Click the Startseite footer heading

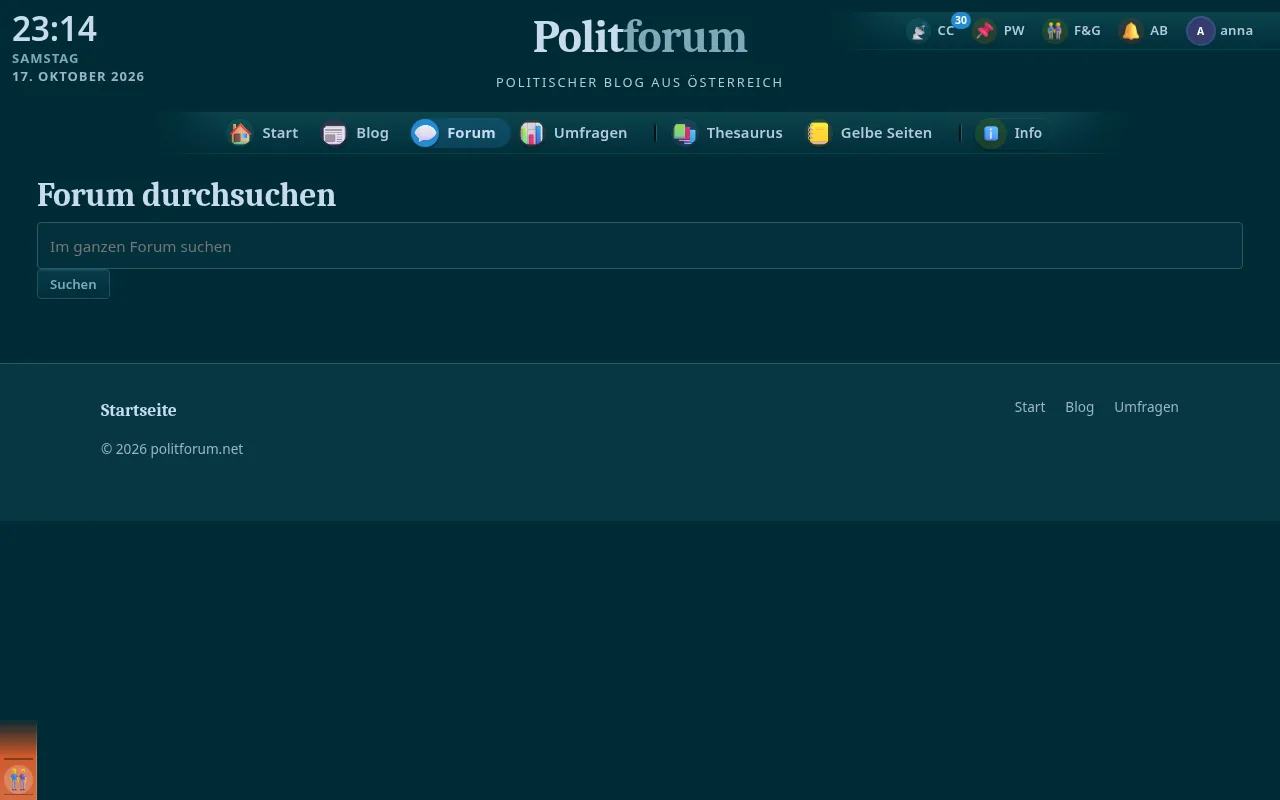(x=138, y=410)
